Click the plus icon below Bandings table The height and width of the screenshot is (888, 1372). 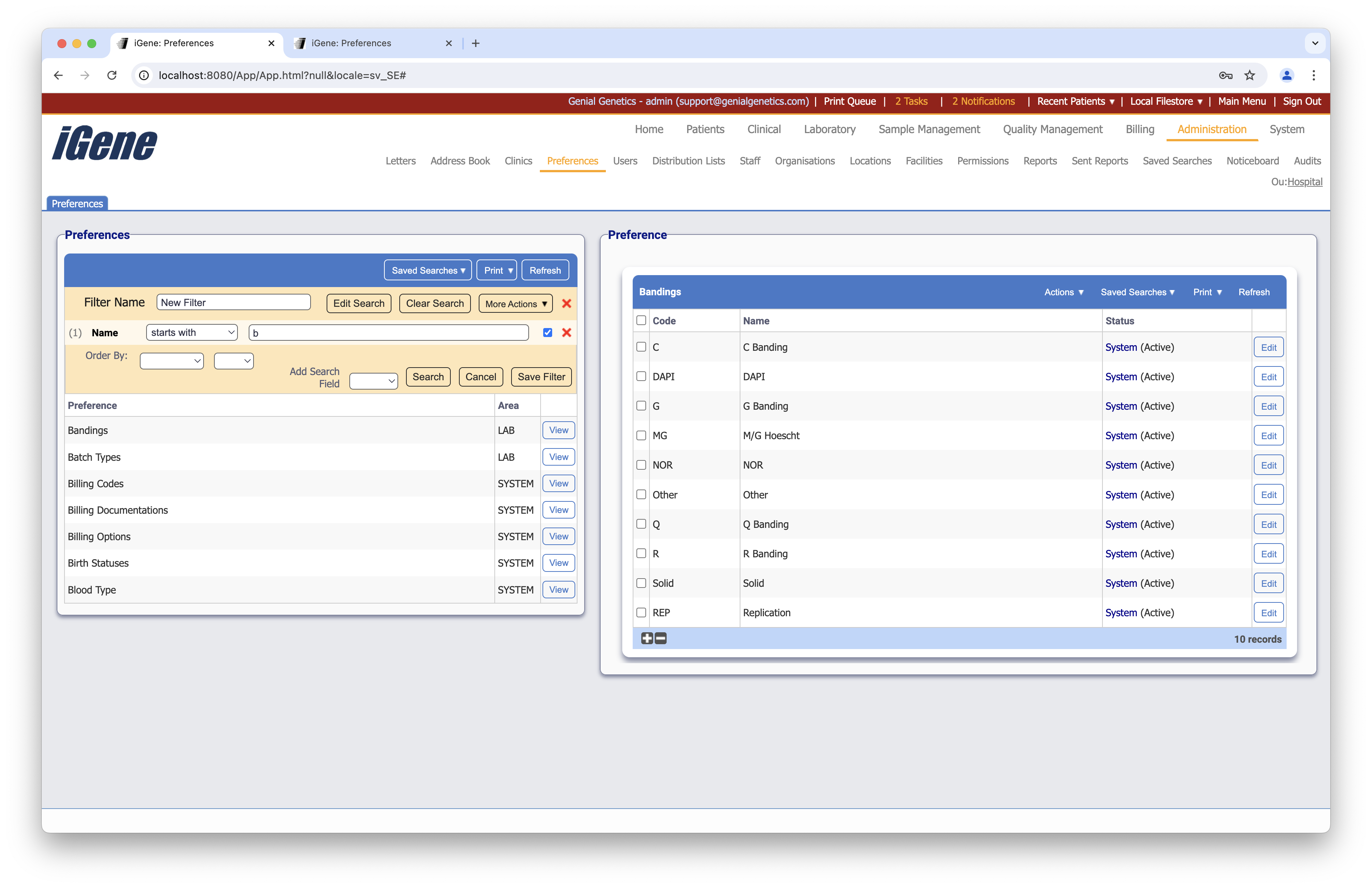647,639
